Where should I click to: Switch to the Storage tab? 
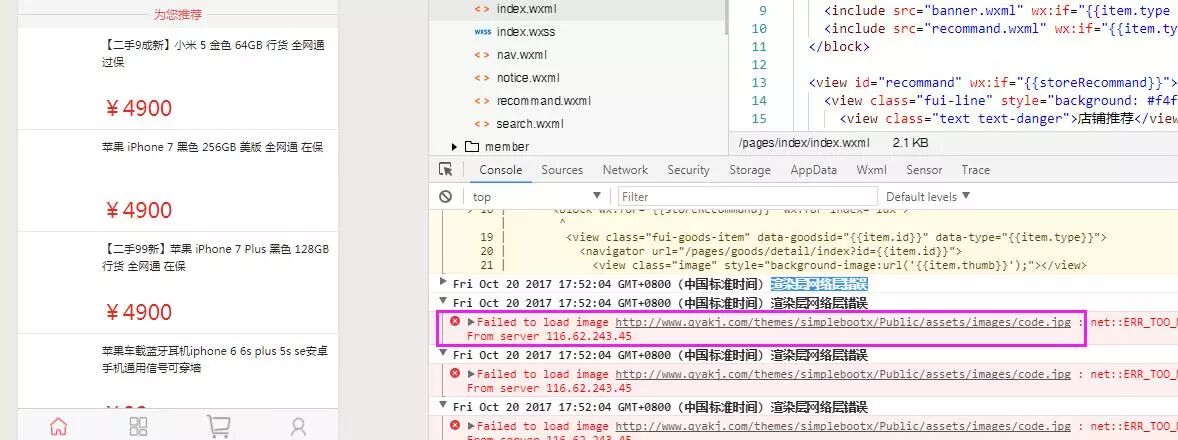(750, 170)
